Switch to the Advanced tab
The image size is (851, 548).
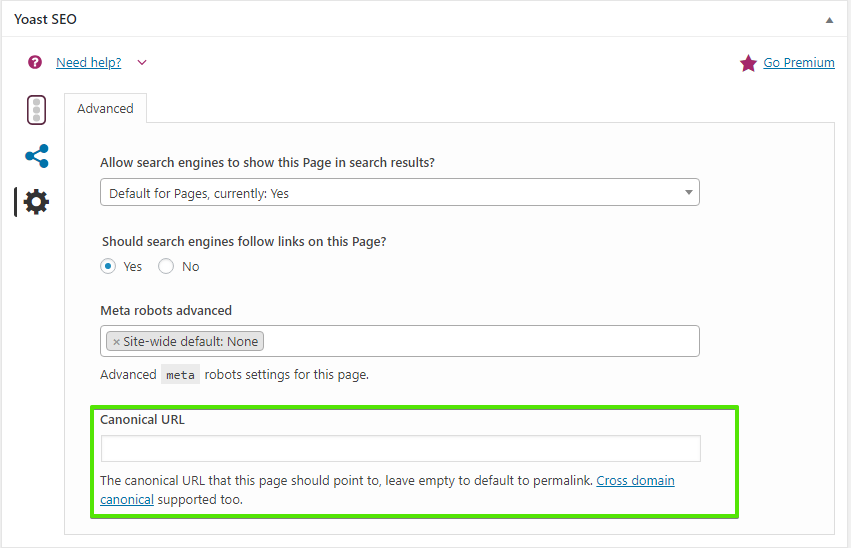(x=105, y=109)
